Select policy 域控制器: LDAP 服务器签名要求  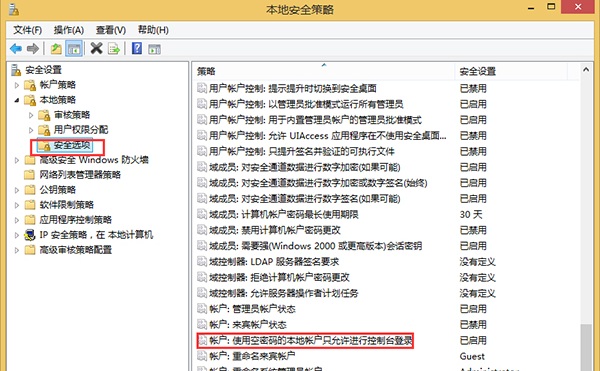pyautogui.click(x=274, y=262)
